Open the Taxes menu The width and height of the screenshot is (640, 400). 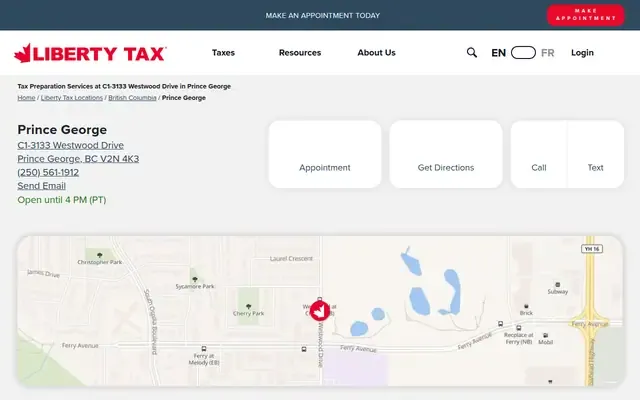coord(223,53)
